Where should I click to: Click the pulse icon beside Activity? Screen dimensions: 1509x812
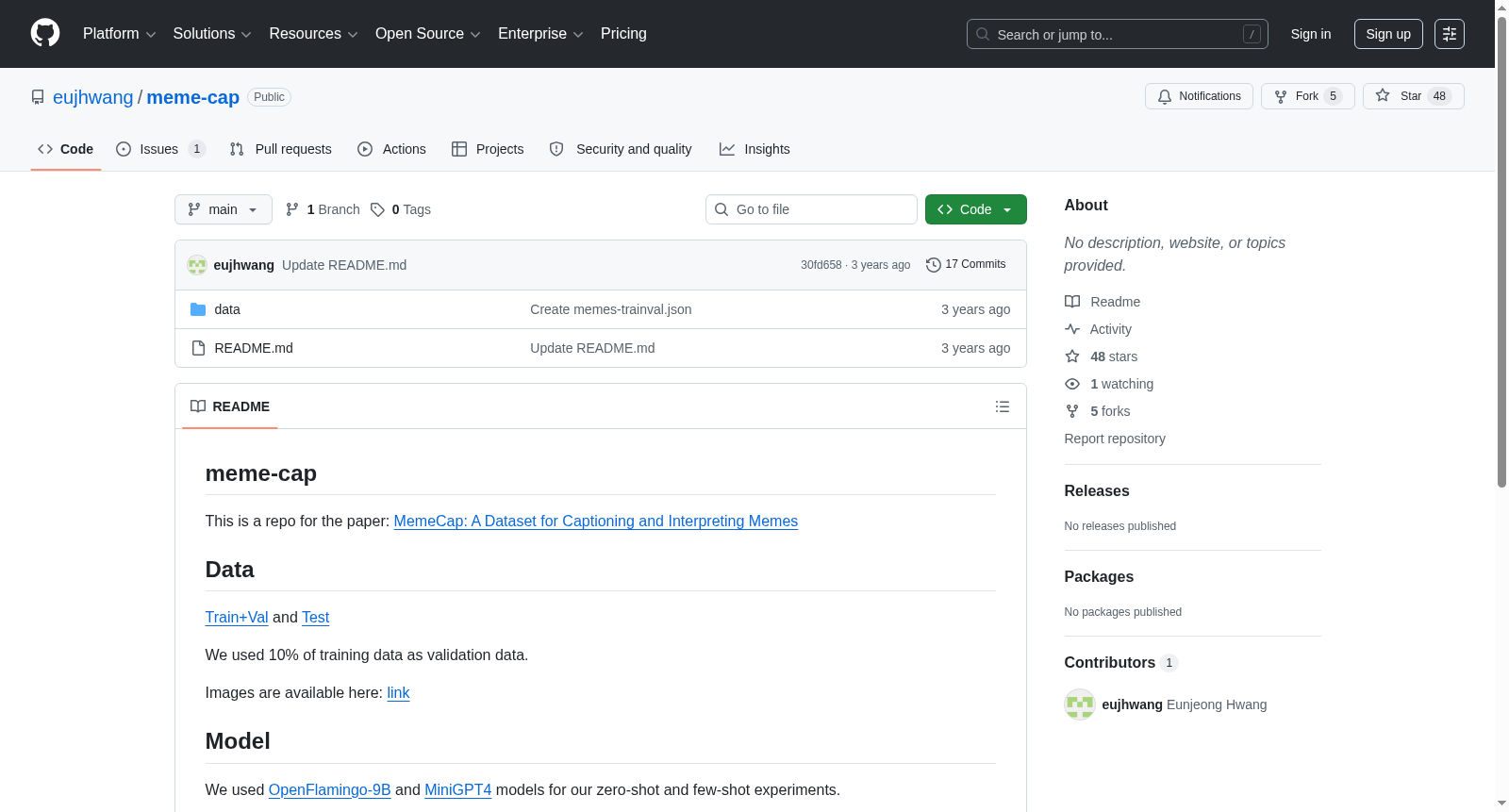[1072, 329]
